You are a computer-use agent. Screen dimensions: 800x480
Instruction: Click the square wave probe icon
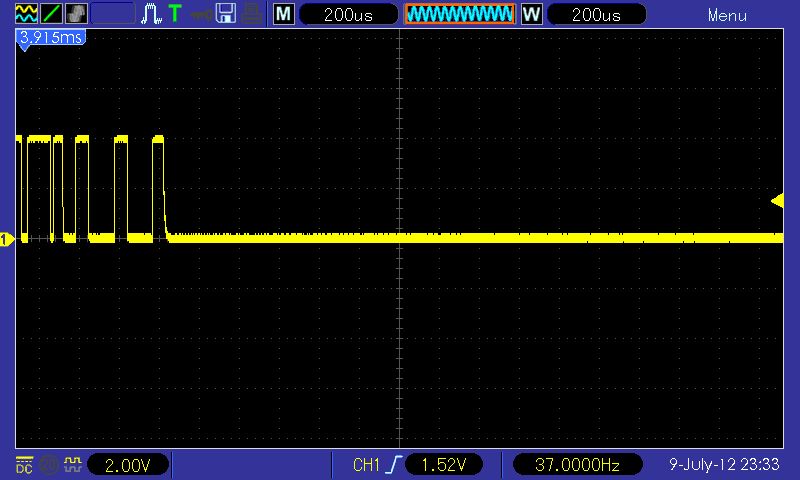73,464
